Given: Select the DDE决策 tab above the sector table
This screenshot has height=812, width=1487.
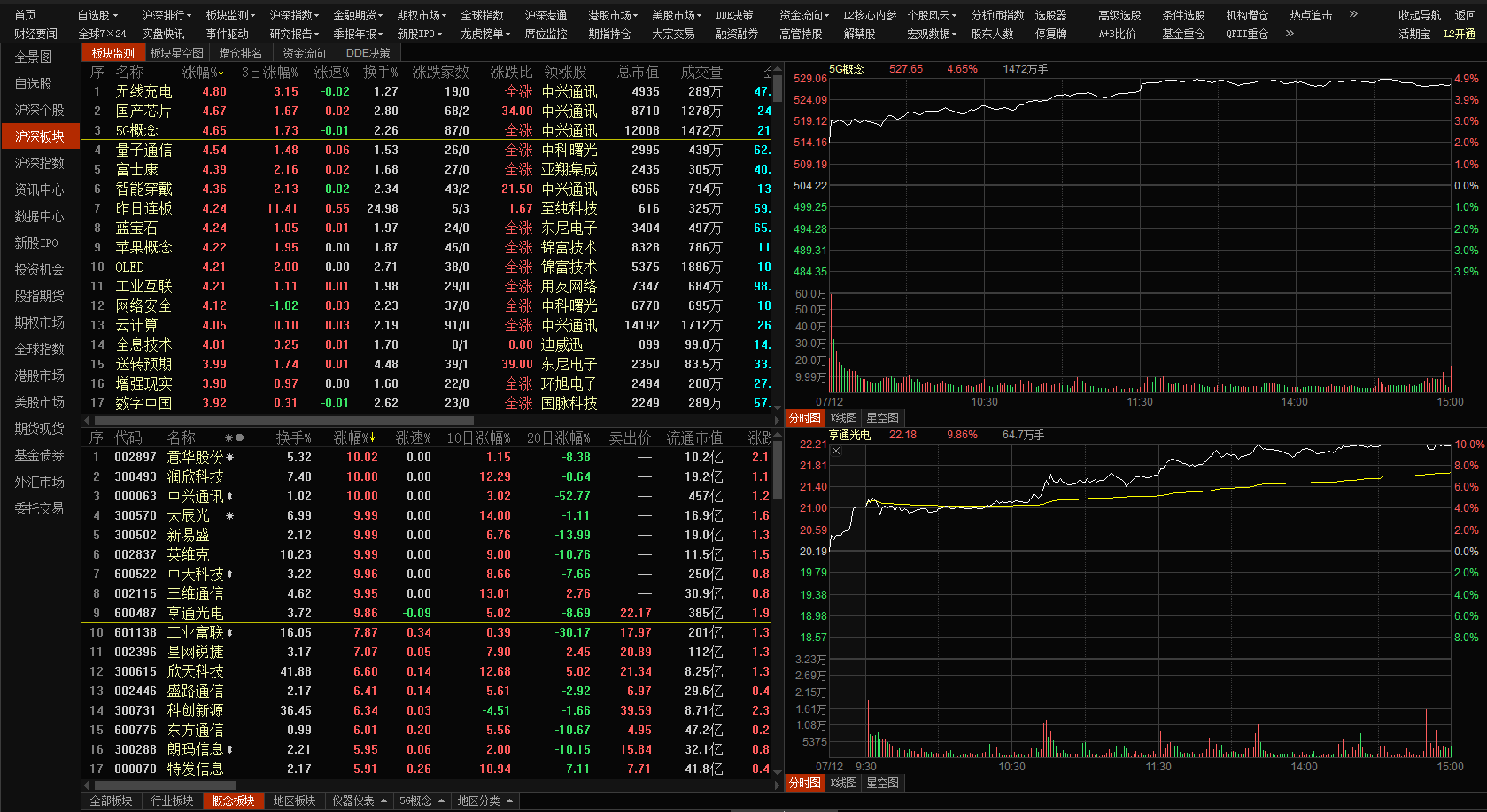Looking at the screenshot, I should click(x=368, y=53).
